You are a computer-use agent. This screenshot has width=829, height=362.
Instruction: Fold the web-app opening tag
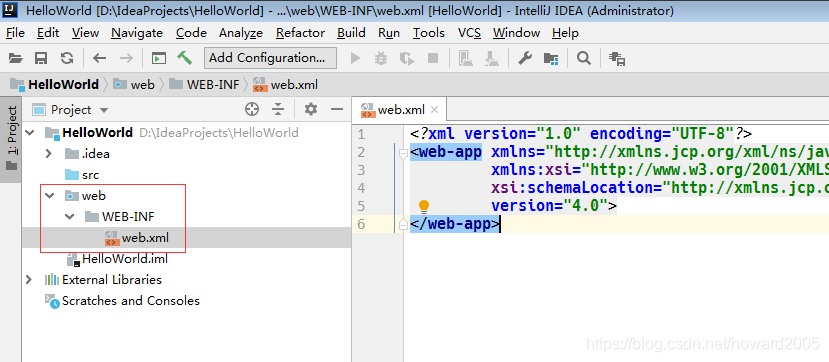(x=403, y=153)
